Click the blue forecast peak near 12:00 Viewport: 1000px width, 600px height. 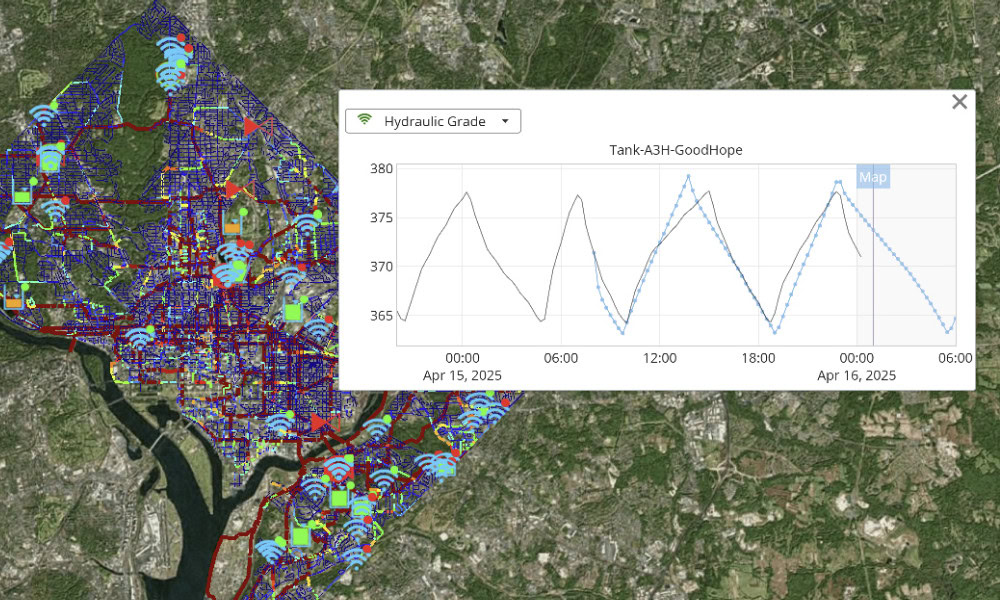pyautogui.click(x=688, y=176)
